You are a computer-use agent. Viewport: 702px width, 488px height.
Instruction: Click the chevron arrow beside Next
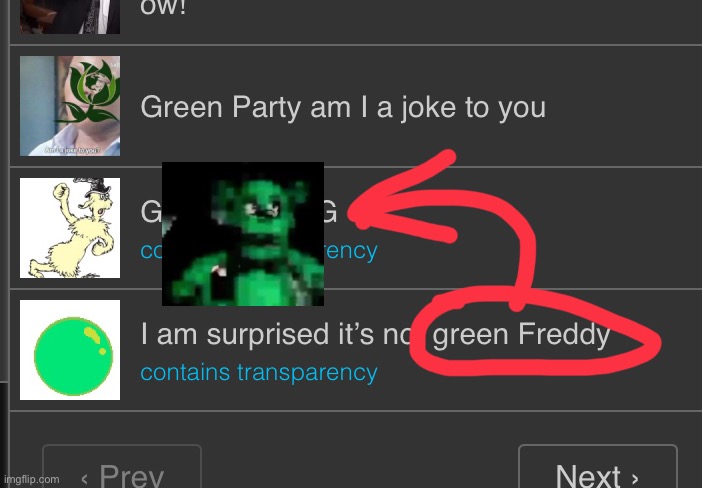[x=634, y=479]
